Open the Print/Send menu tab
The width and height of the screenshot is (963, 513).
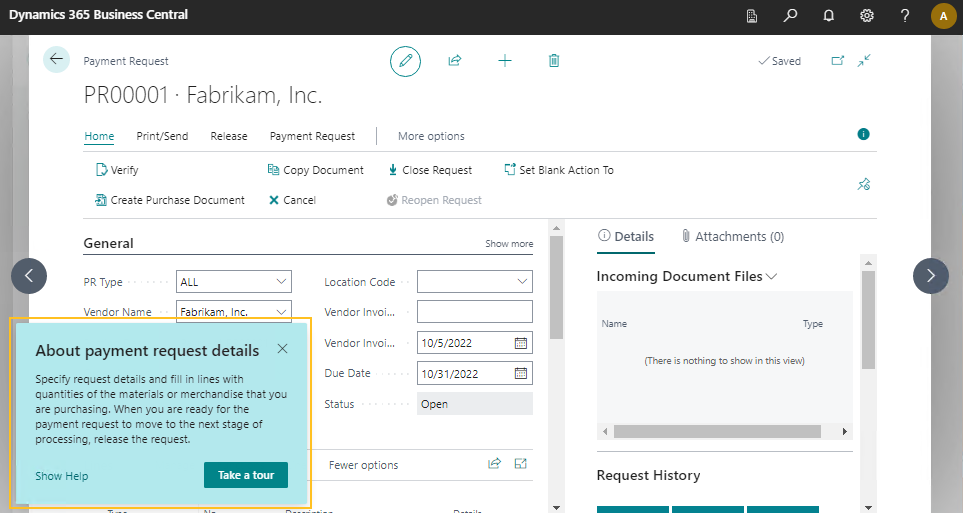pos(162,136)
